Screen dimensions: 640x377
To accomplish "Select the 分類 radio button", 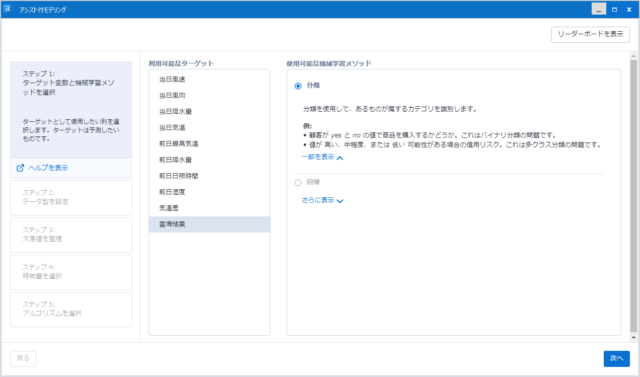I will [298, 86].
